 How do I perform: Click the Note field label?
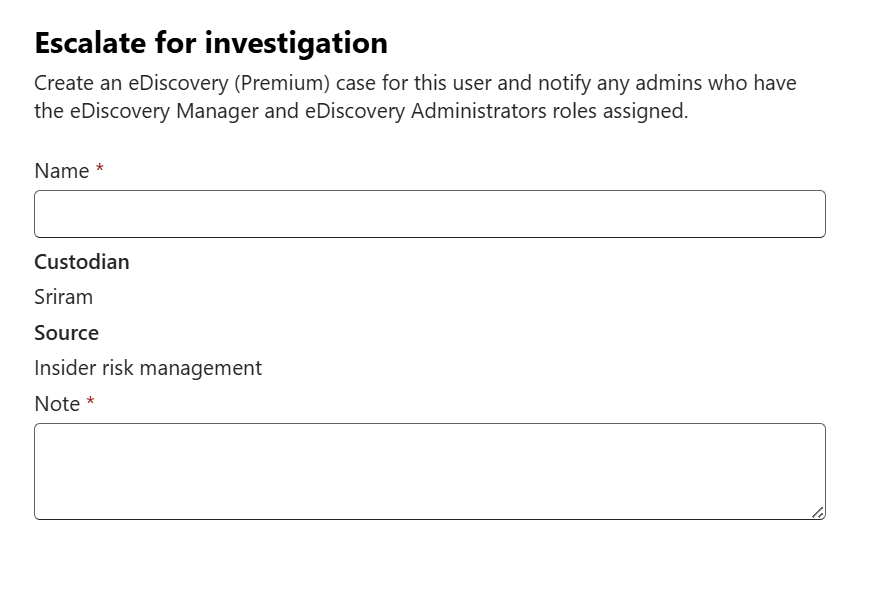click(57, 404)
